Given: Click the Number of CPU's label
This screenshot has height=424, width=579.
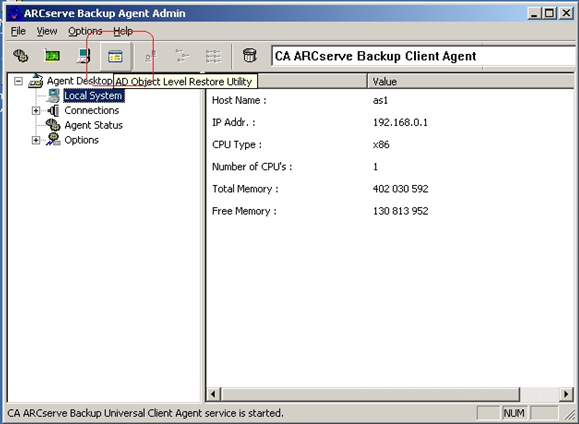Looking at the screenshot, I should click(x=252, y=167).
